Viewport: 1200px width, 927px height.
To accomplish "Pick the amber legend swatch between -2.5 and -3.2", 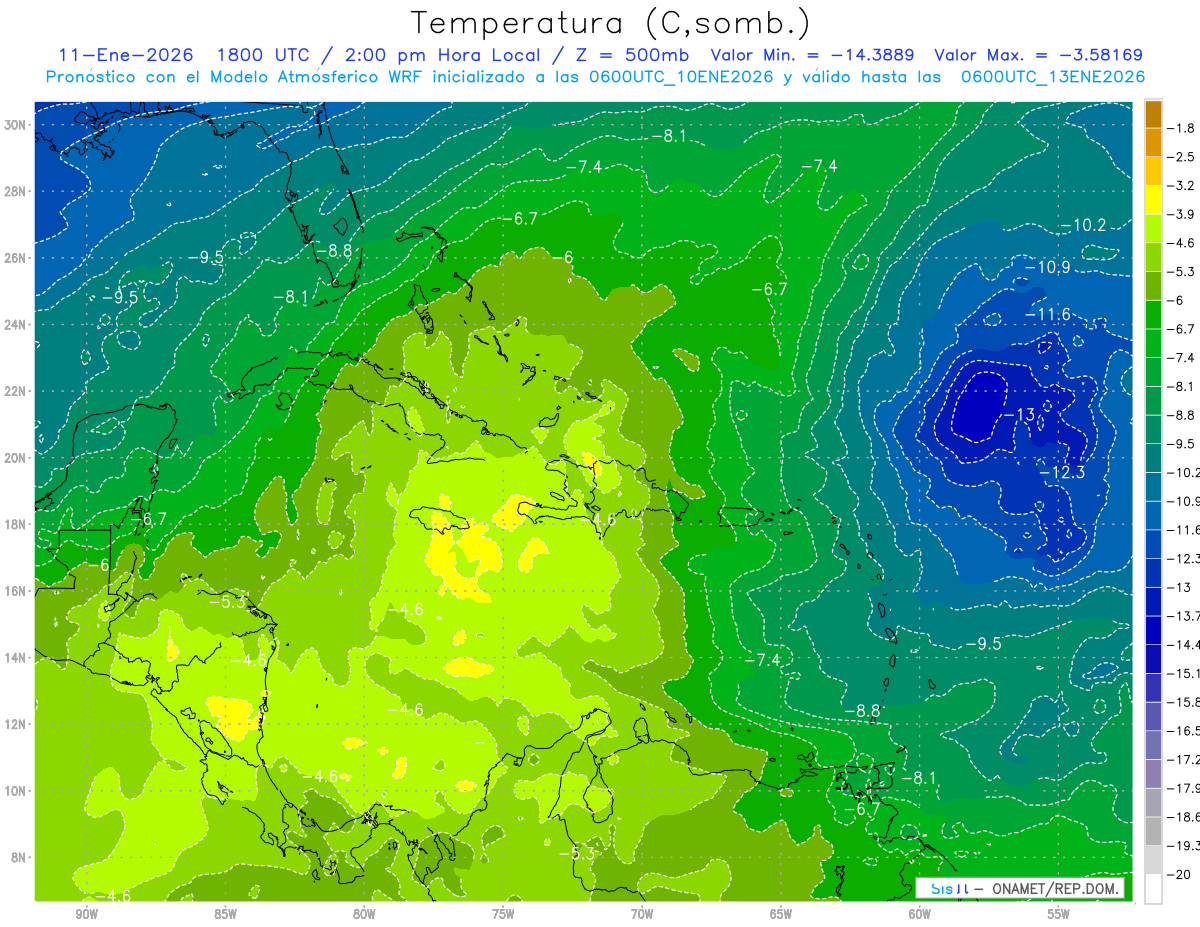I will pyautogui.click(x=1153, y=171).
